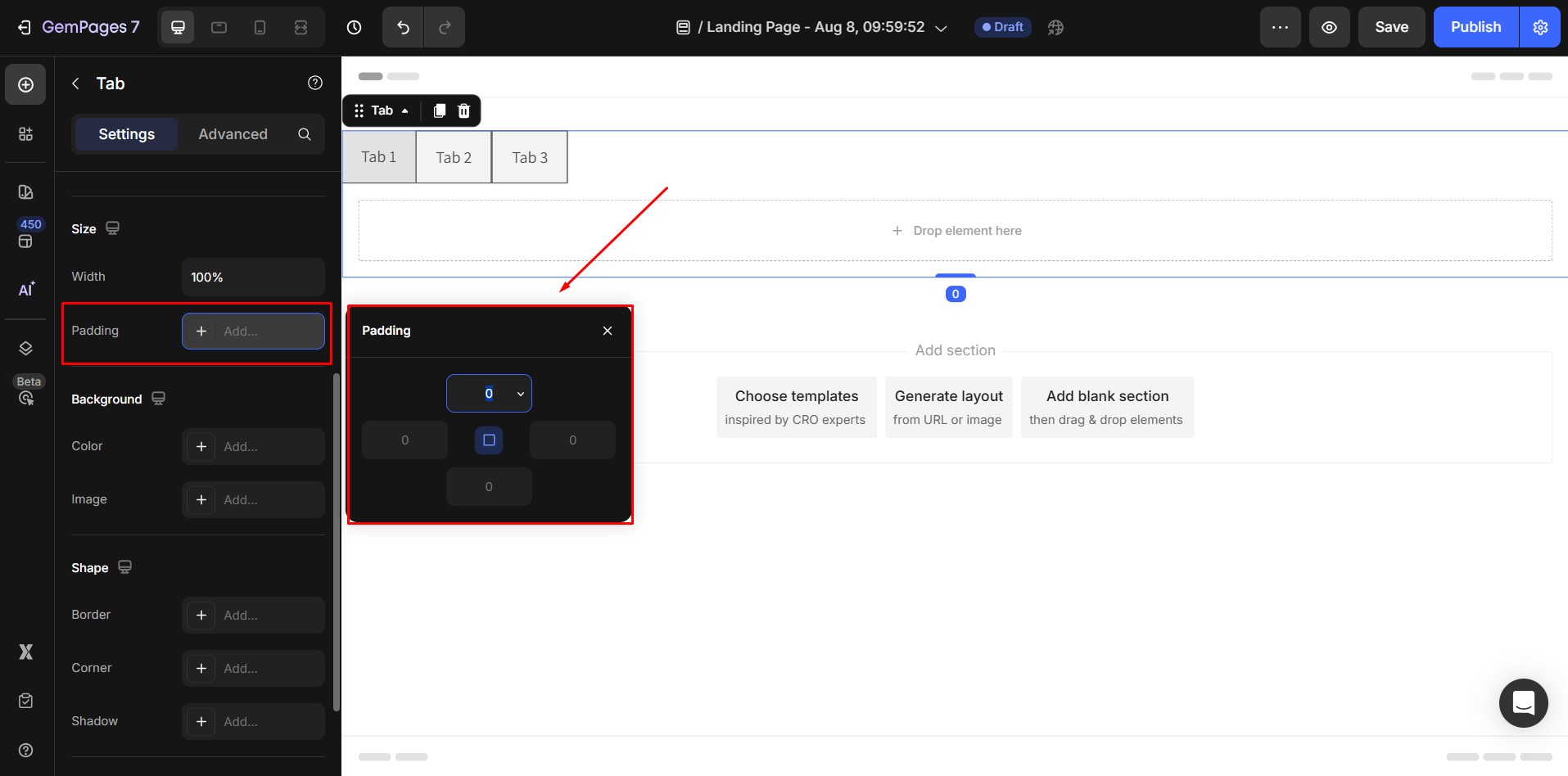
Task: Publish the landing page
Action: [x=1475, y=27]
